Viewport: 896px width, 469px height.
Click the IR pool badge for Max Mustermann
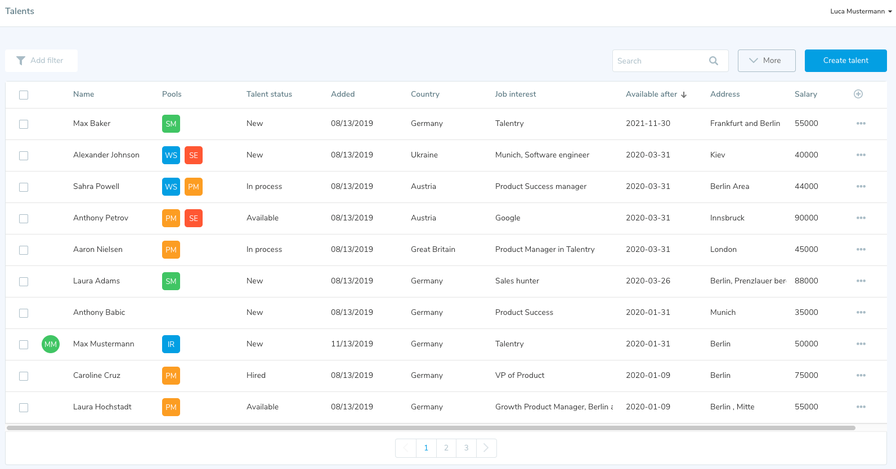(171, 344)
